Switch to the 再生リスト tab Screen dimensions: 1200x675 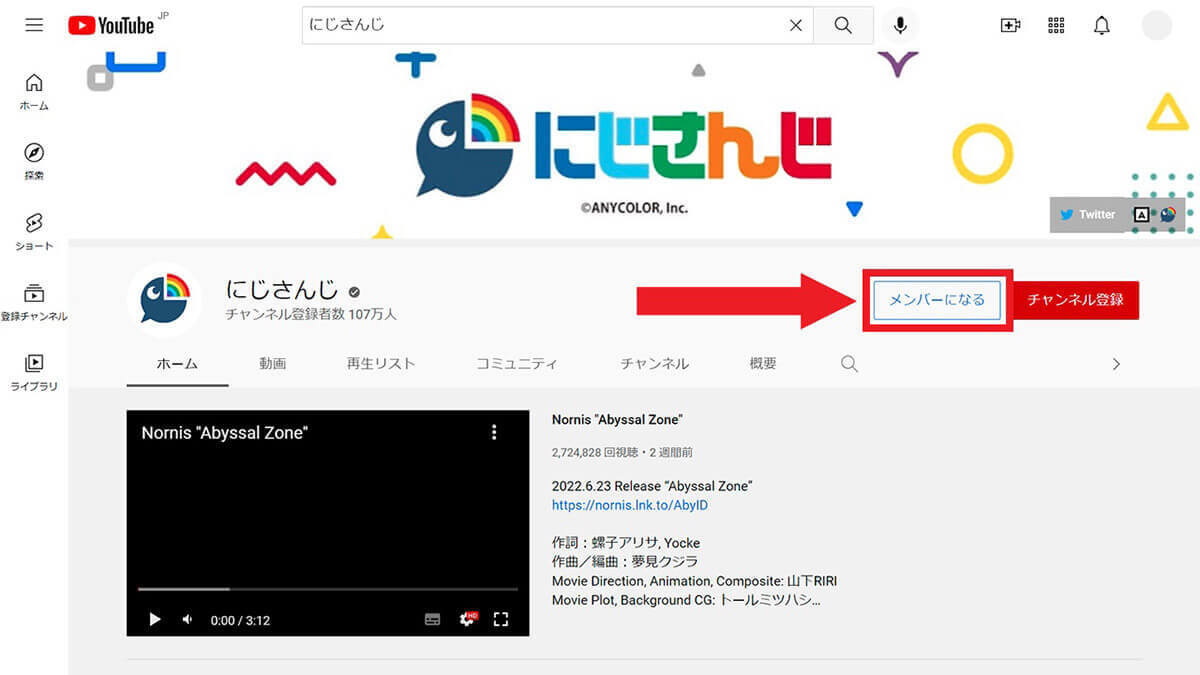[381, 364]
